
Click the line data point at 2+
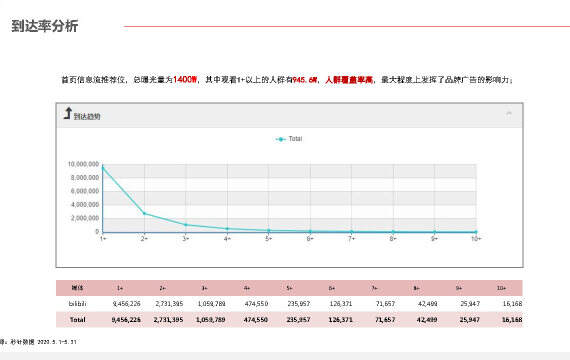pyautogui.click(x=144, y=213)
